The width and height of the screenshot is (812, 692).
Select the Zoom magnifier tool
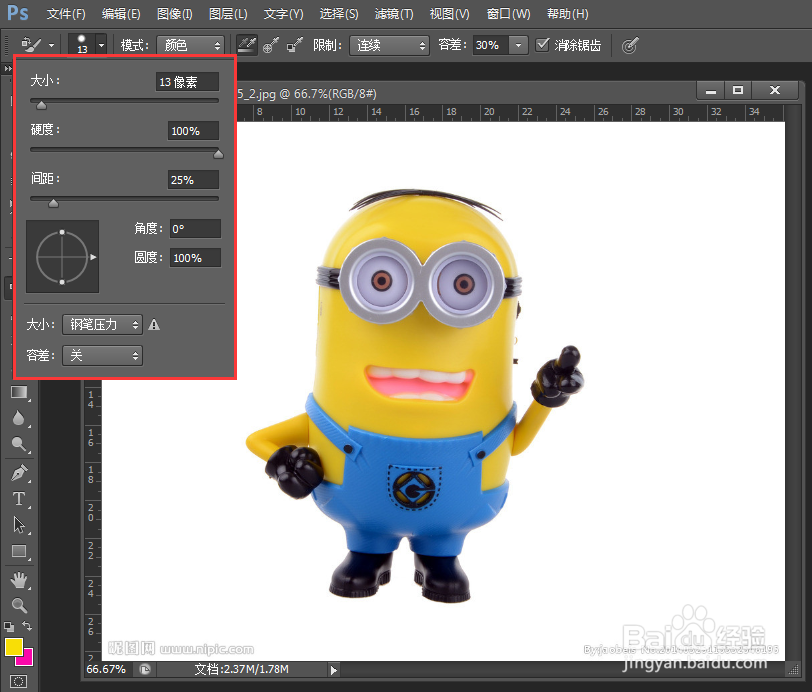tap(19, 606)
